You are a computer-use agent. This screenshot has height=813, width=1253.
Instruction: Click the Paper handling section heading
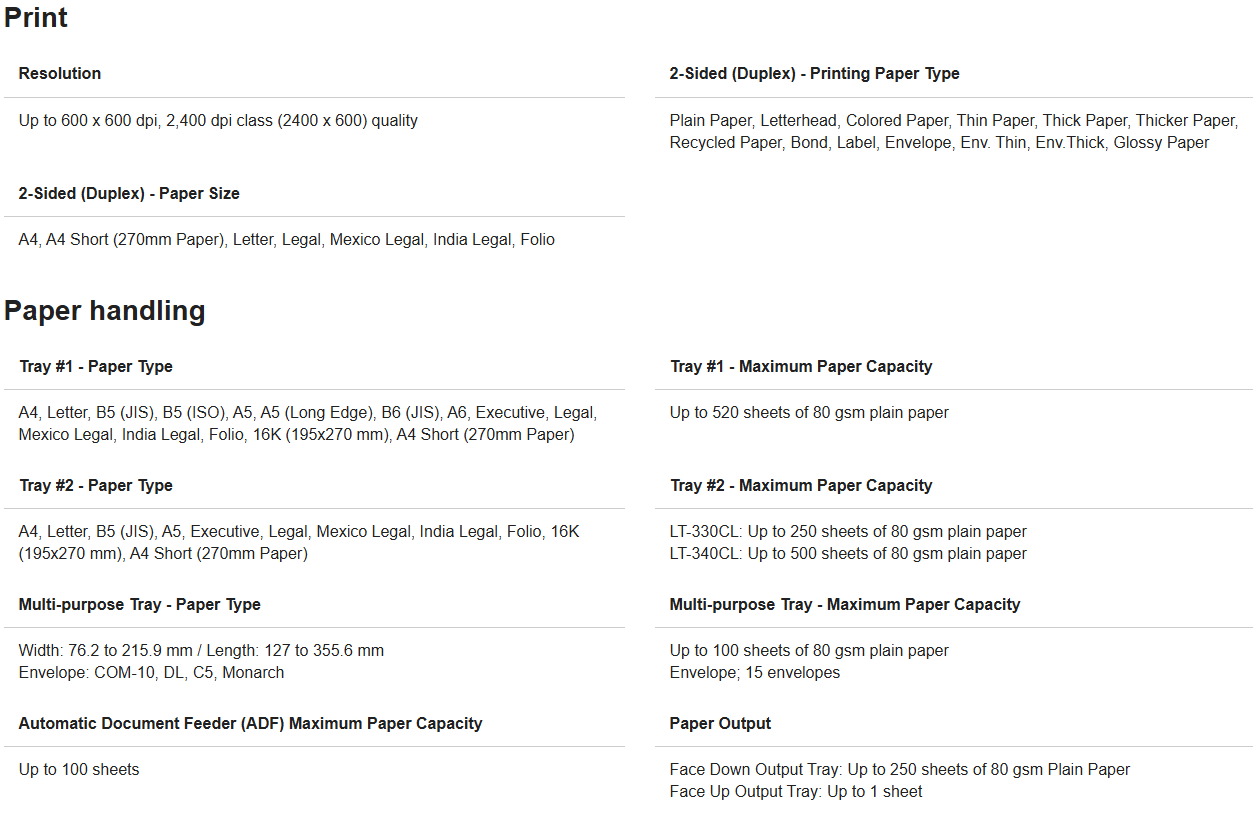(105, 311)
